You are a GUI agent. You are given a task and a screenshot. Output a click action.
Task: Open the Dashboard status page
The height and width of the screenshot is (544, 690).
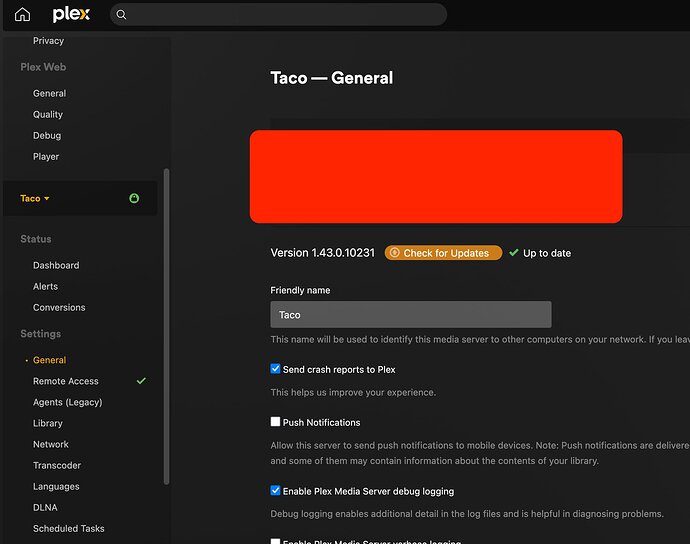56,265
